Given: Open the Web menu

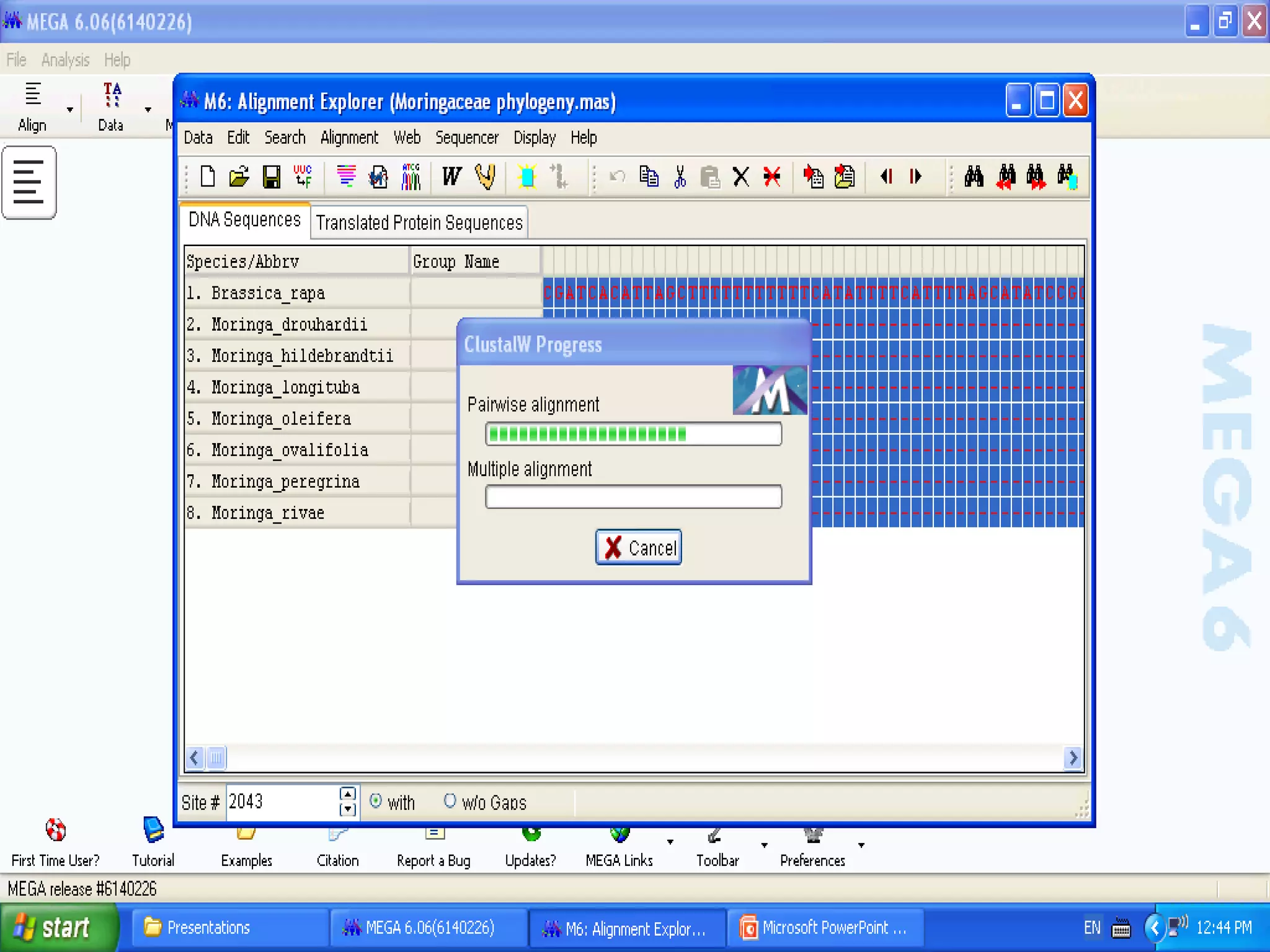Looking at the screenshot, I should (407, 138).
